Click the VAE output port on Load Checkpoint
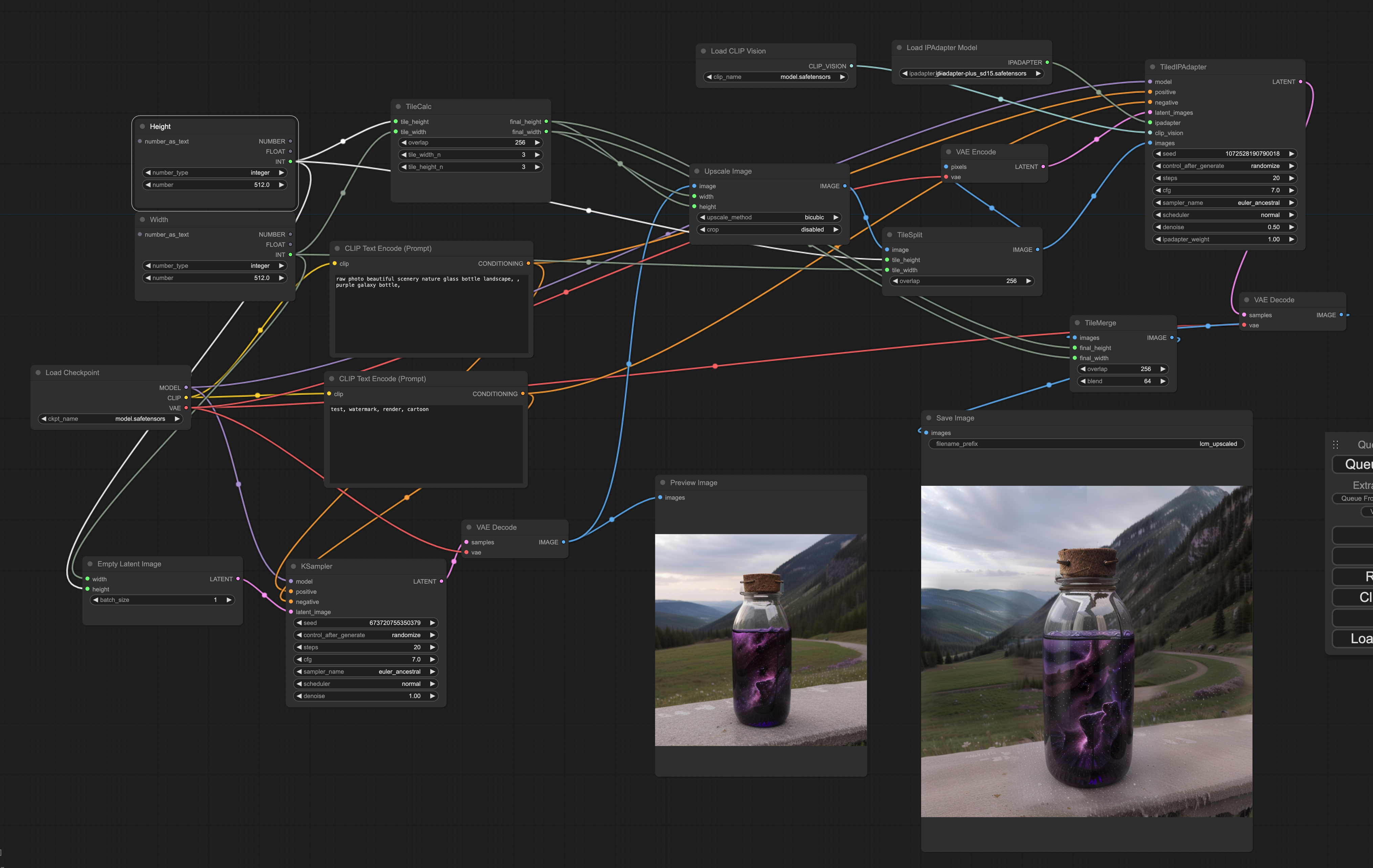This screenshot has width=1373, height=868. [x=186, y=408]
